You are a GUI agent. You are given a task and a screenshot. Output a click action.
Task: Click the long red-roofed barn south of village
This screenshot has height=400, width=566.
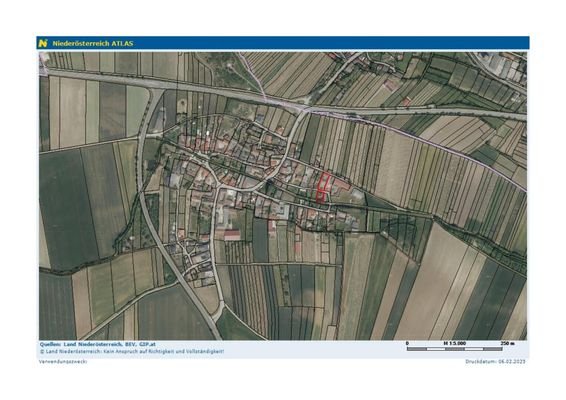click(x=232, y=235)
